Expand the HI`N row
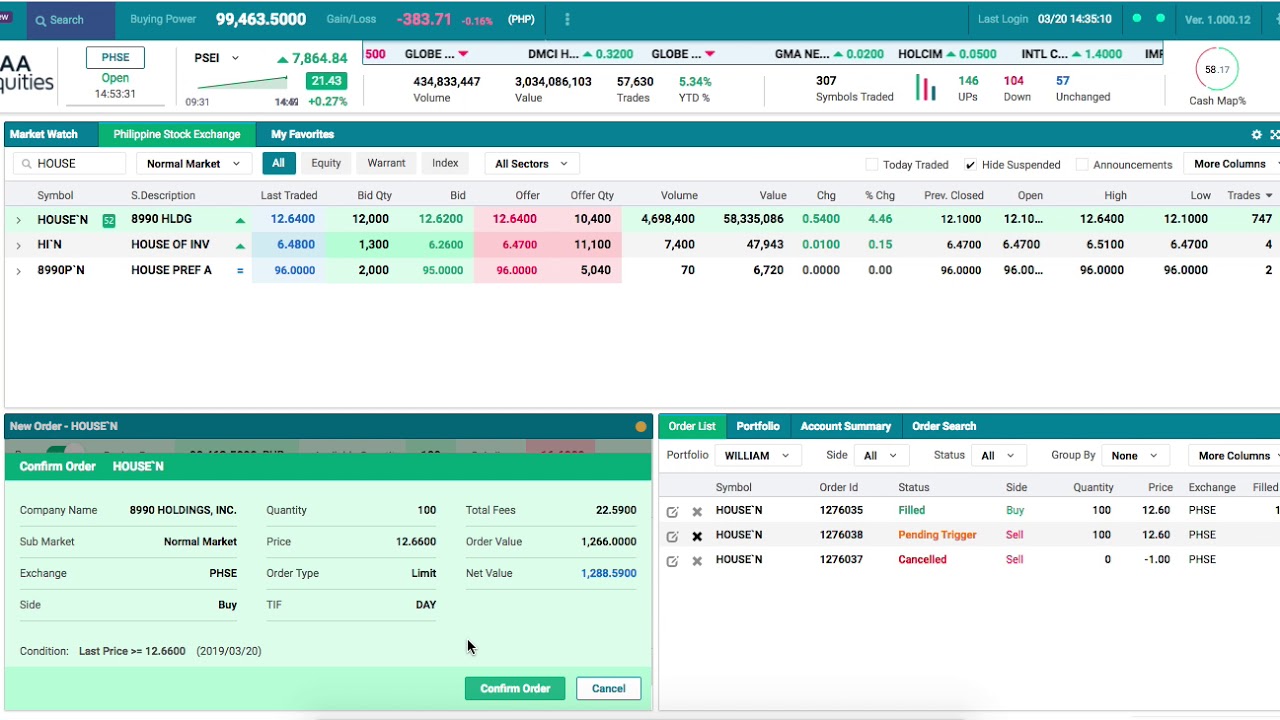 (18, 245)
